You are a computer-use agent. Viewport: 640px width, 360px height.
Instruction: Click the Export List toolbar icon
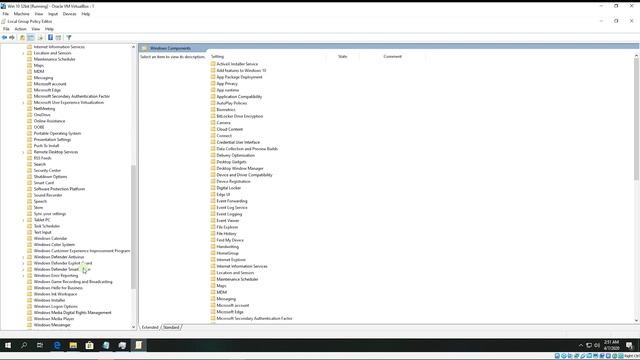coord(40,38)
